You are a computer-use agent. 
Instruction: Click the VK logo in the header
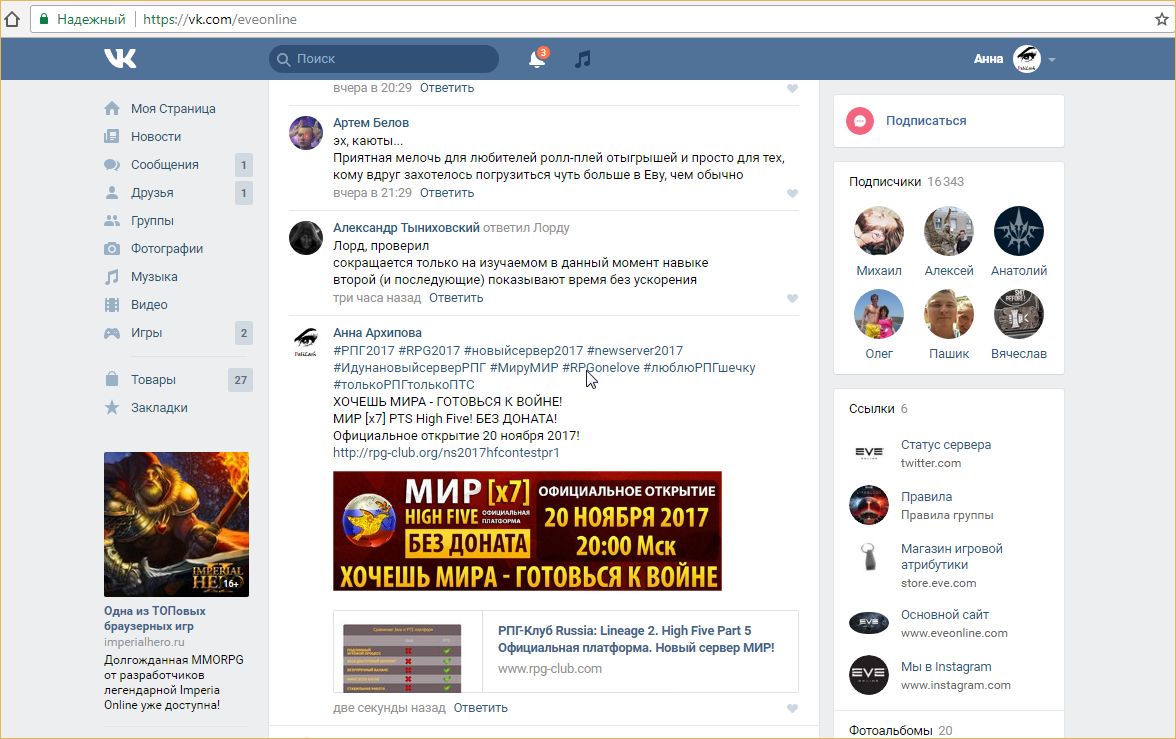tap(120, 59)
